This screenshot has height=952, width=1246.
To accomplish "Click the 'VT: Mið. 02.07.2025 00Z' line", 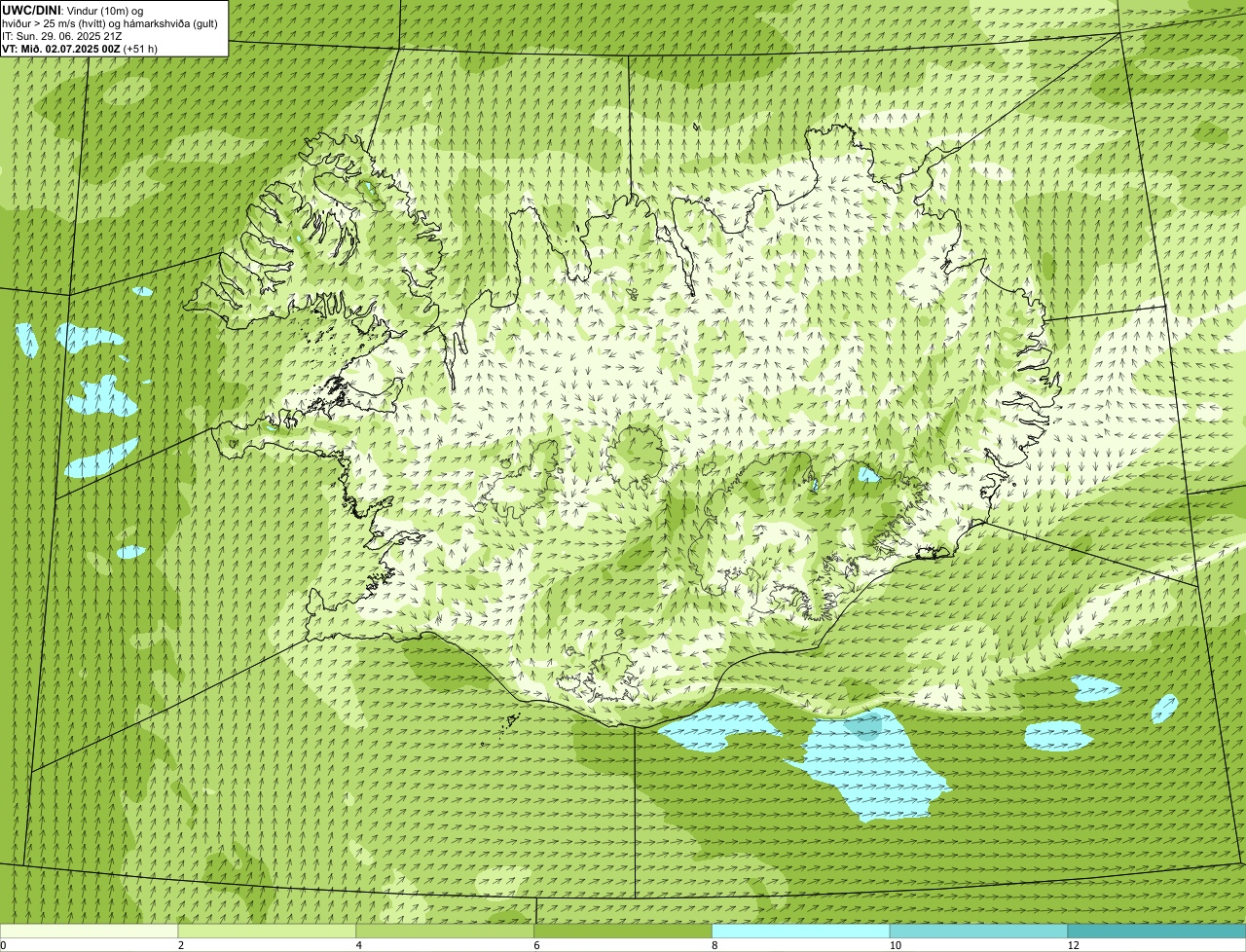I will [61, 48].
